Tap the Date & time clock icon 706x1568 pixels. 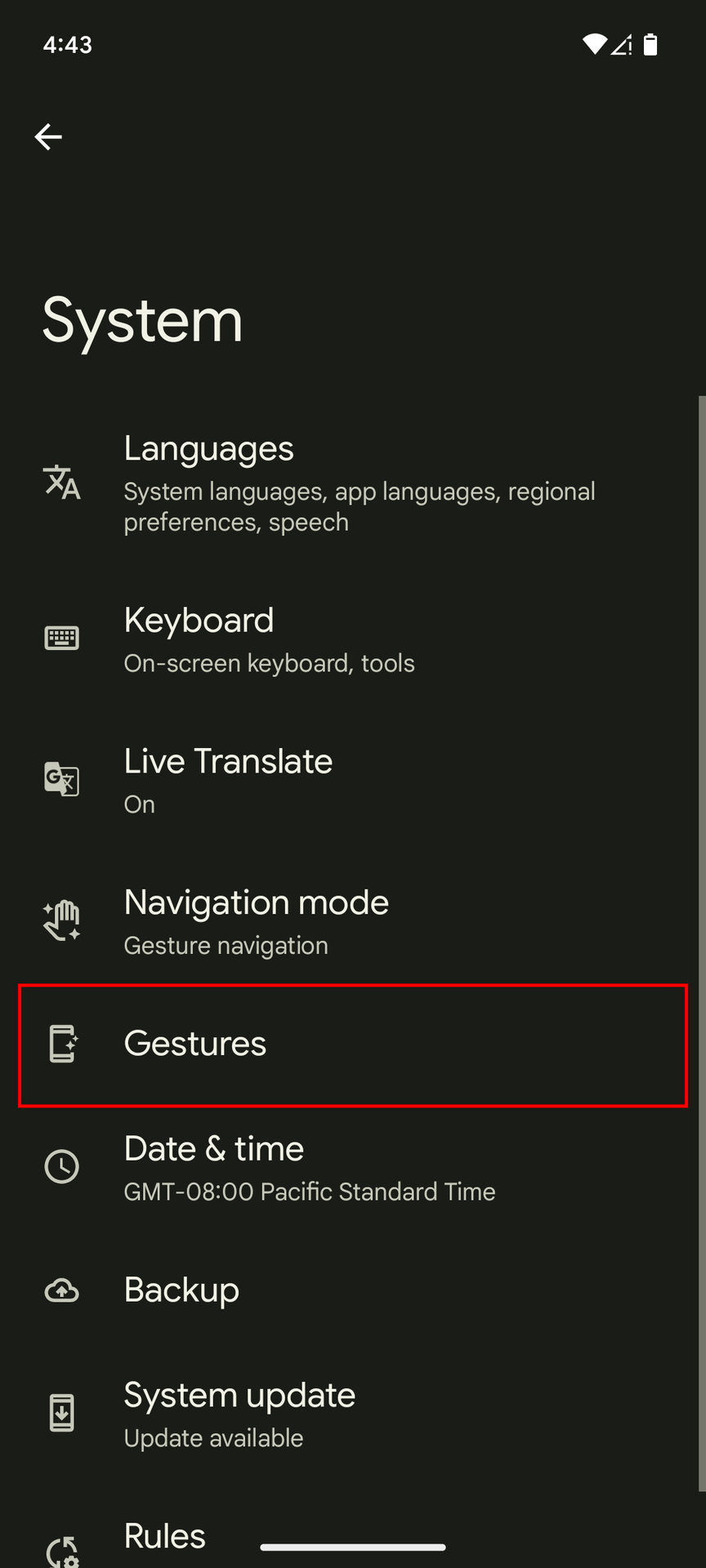pos(62,1166)
